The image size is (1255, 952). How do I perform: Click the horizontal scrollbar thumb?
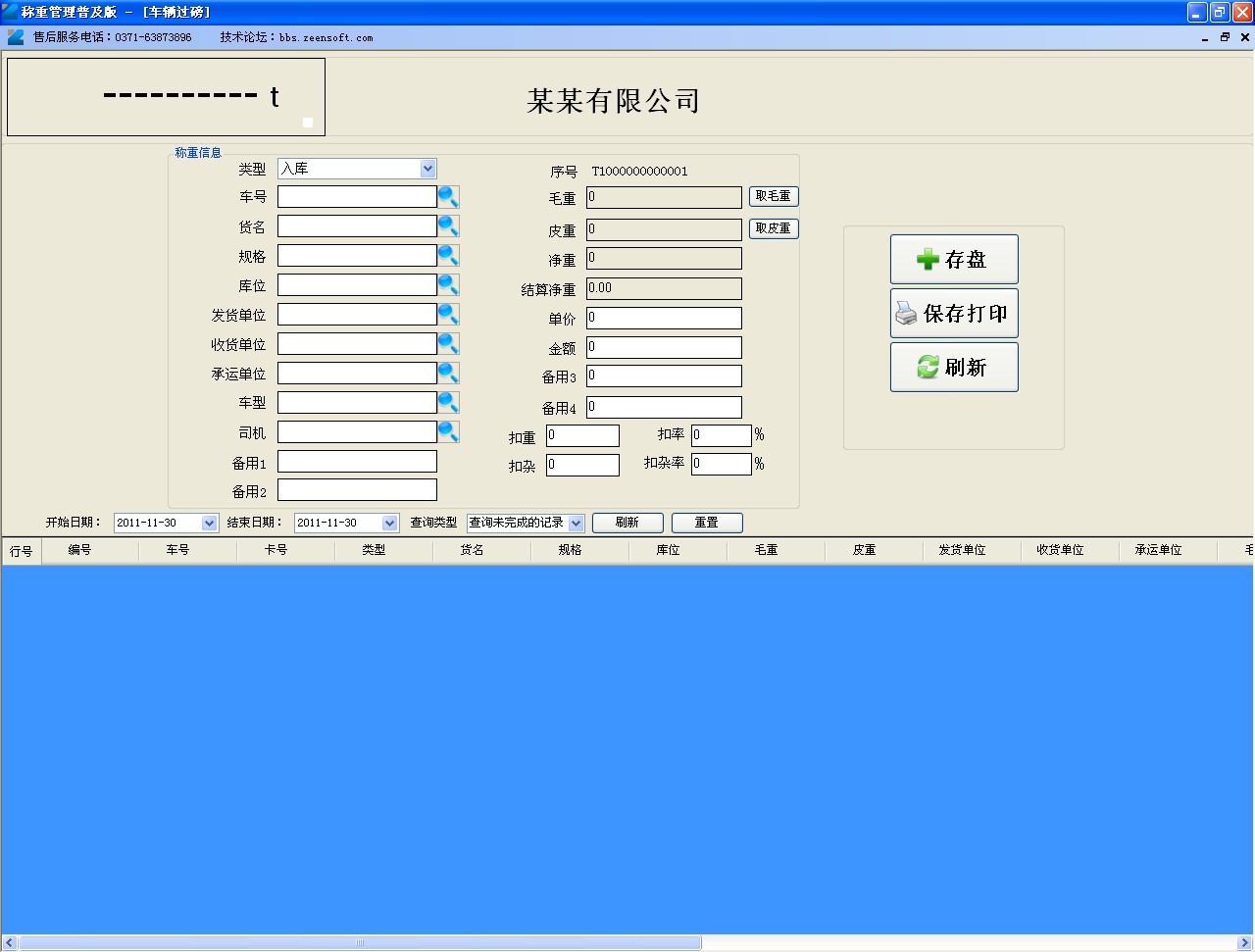click(x=360, y=943)
